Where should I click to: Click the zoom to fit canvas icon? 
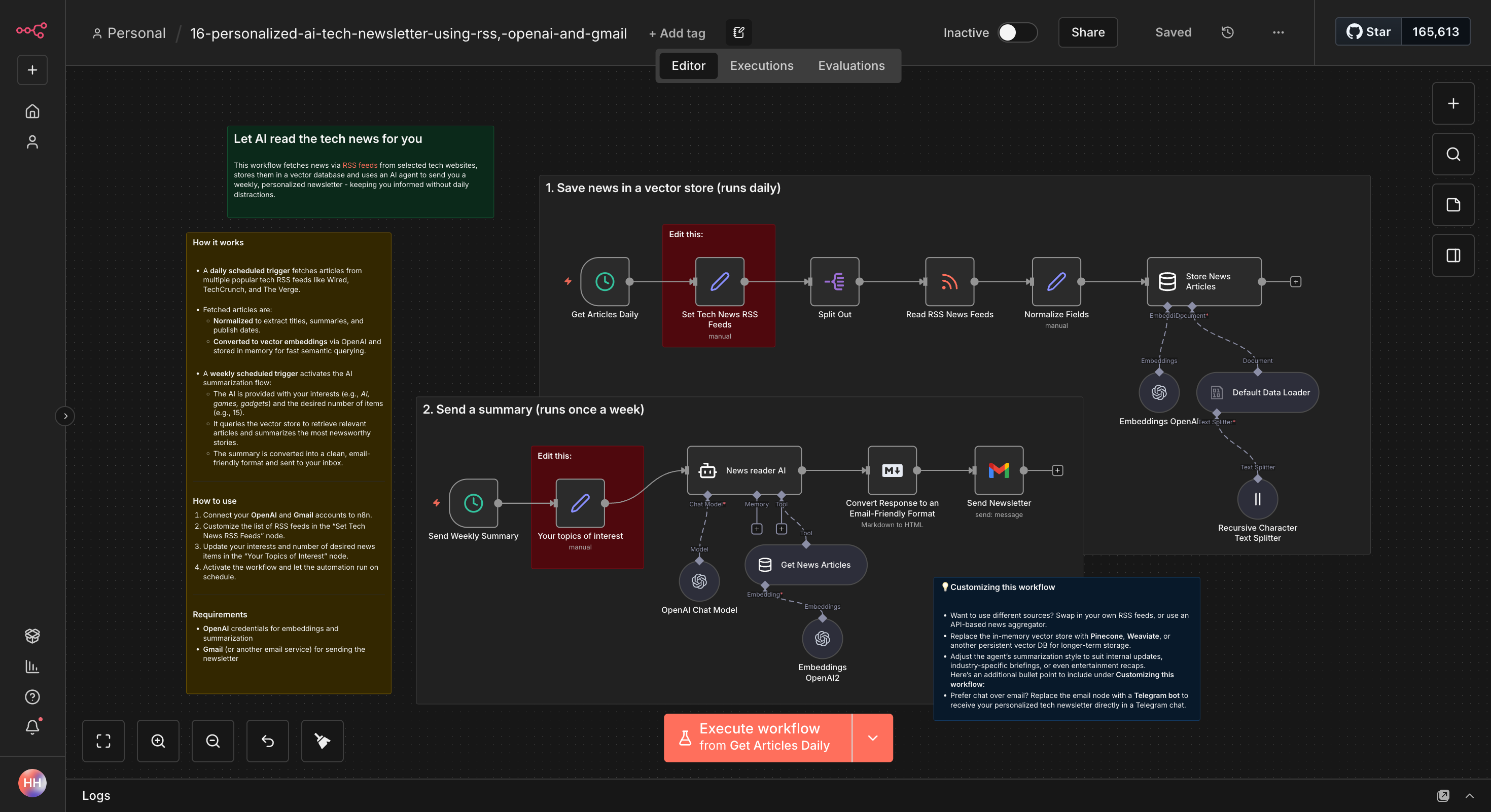(x=103, y=741)
